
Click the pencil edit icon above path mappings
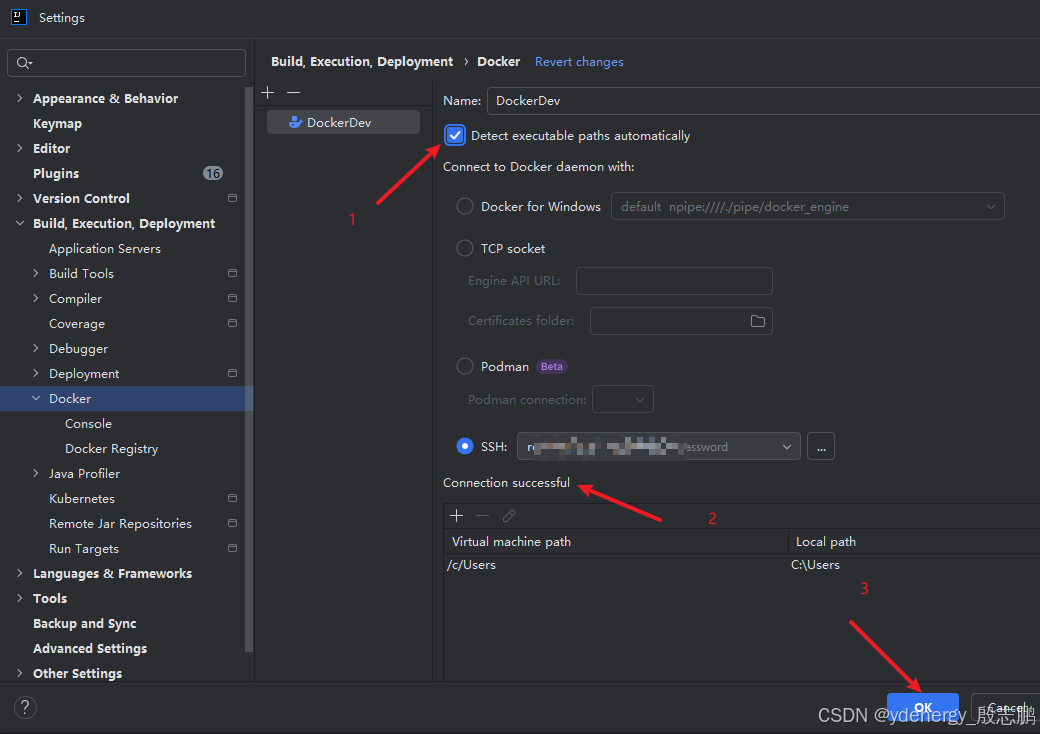tap(509, 516)
